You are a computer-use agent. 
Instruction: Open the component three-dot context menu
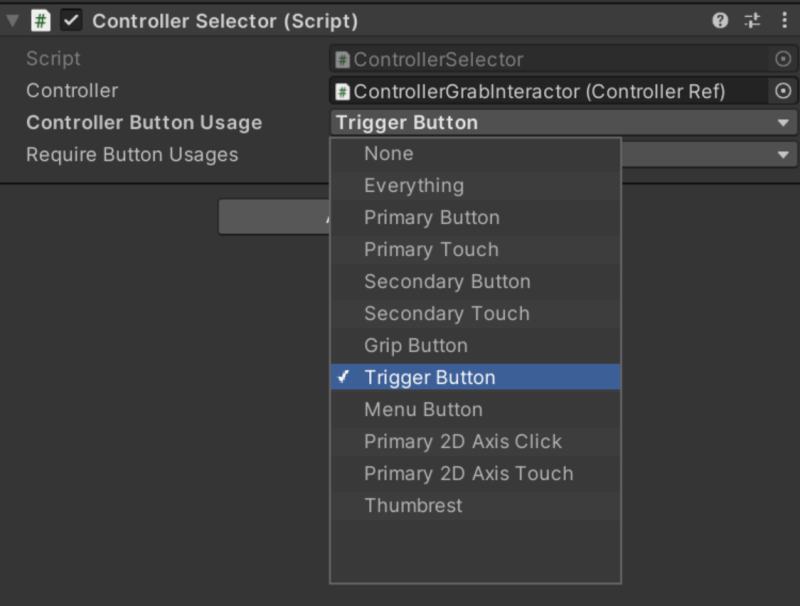(784, 20)
